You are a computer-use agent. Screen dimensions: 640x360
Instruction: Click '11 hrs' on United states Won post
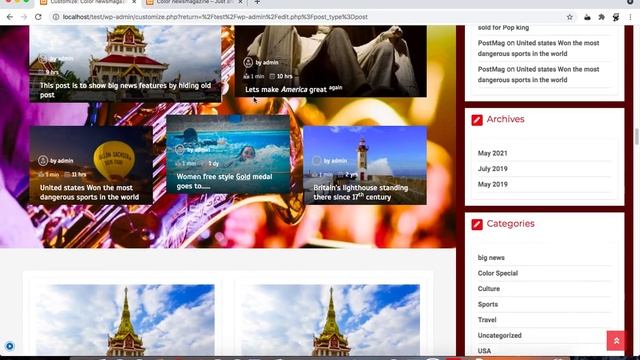tap(79, 174)
